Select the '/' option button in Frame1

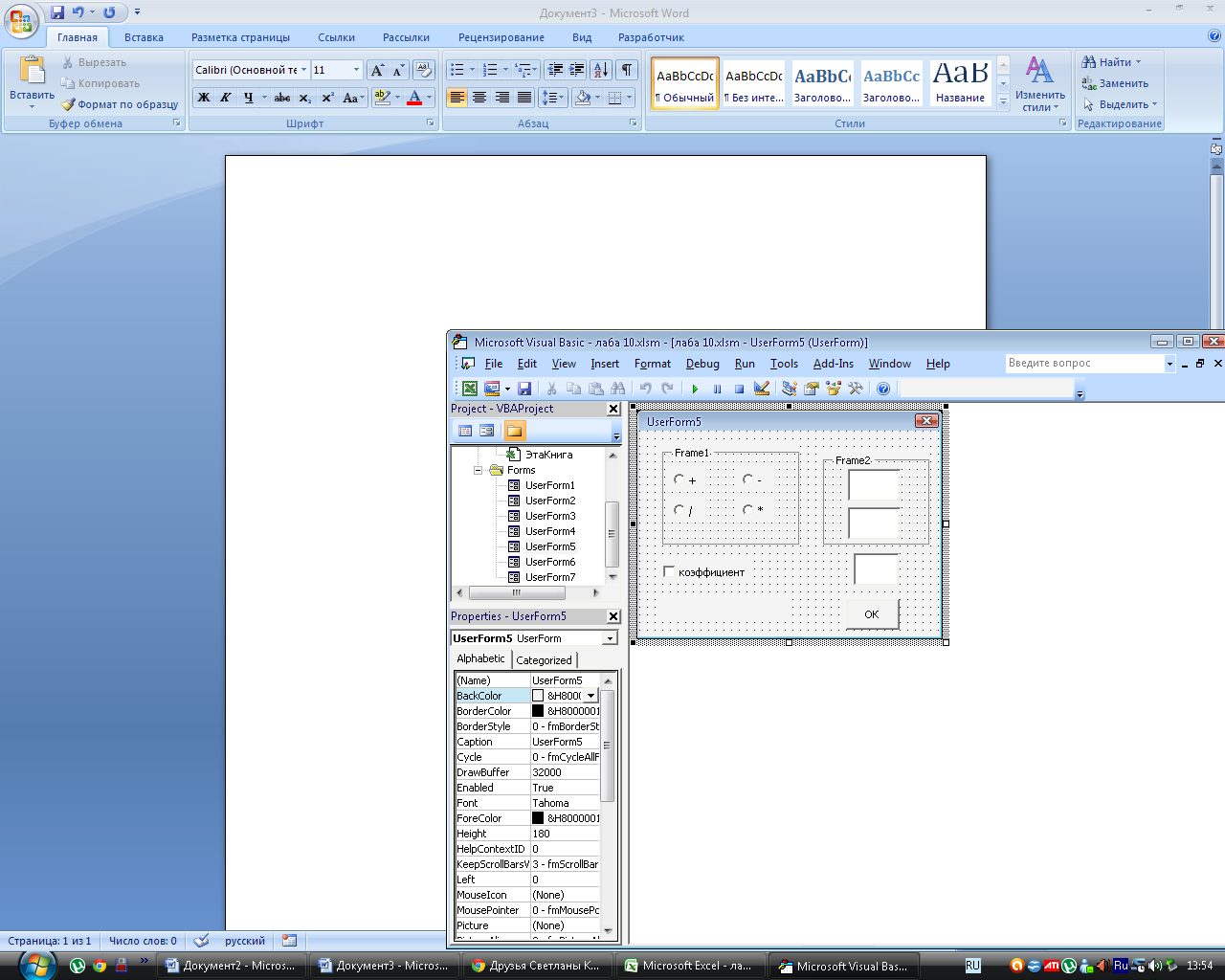[x=679, y=510]
